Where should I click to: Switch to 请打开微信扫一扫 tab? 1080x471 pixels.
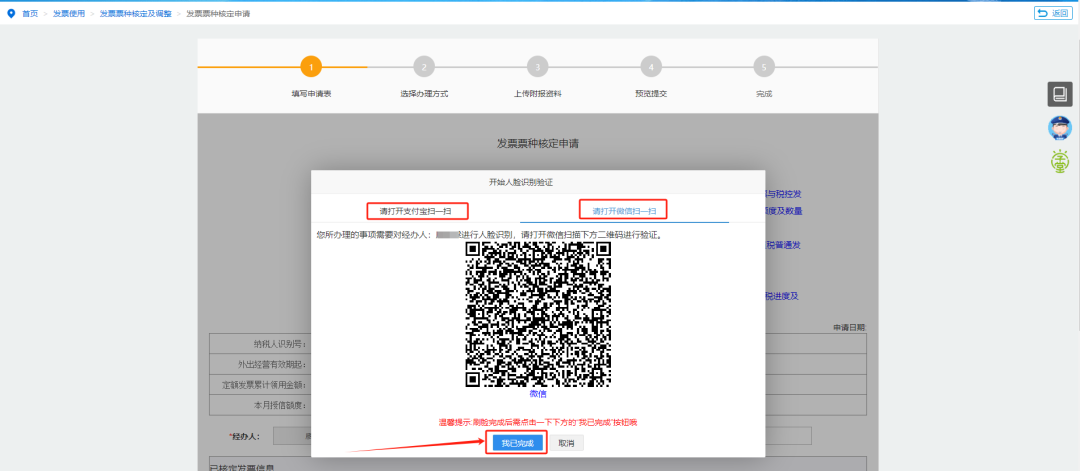coord(624,210)
